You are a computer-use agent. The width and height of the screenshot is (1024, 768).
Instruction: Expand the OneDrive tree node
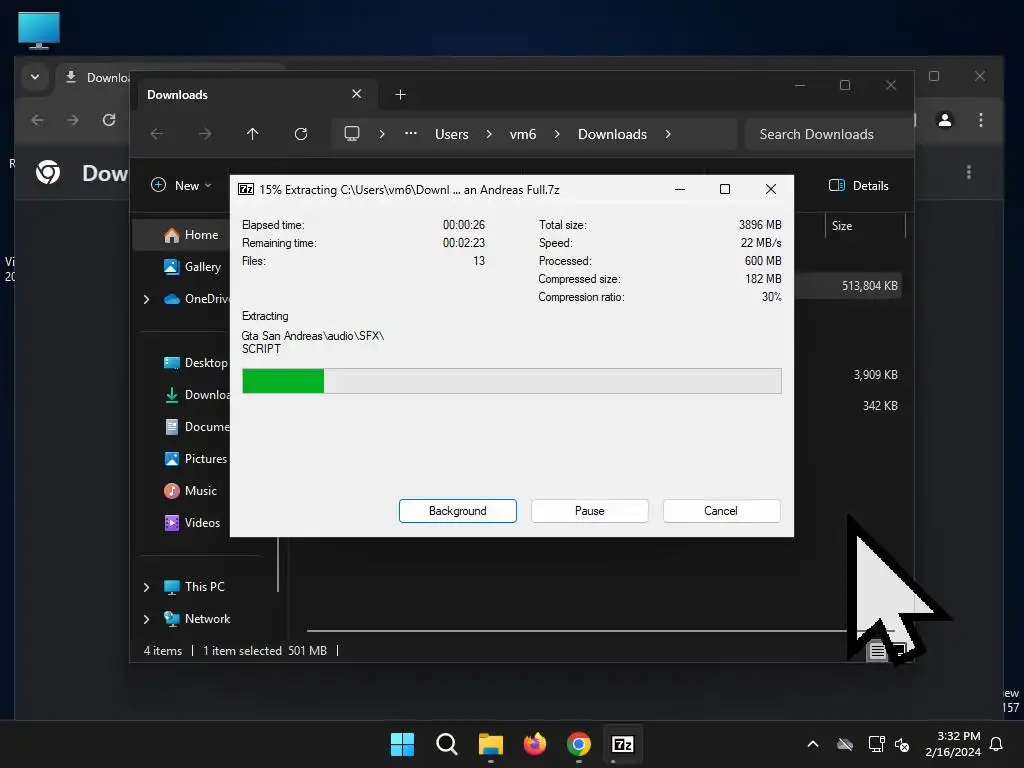[x=146, y=299]
